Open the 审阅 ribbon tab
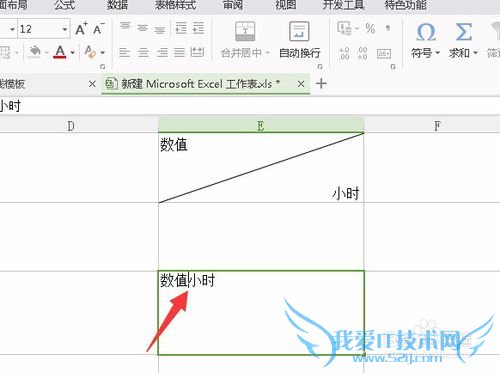This screenshot has width=500, height=373. (x=233, y=5)
